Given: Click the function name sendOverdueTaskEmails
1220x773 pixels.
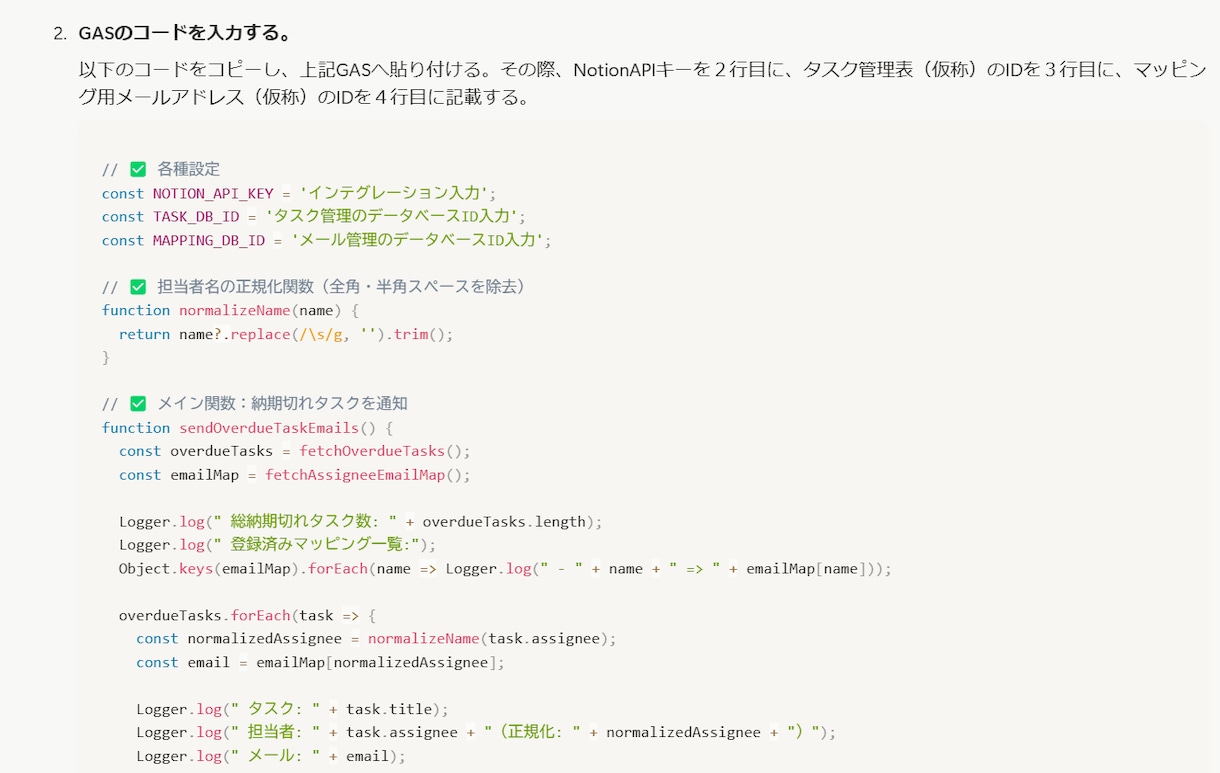Looking at the screenshot, I should [x=268, y=428].
